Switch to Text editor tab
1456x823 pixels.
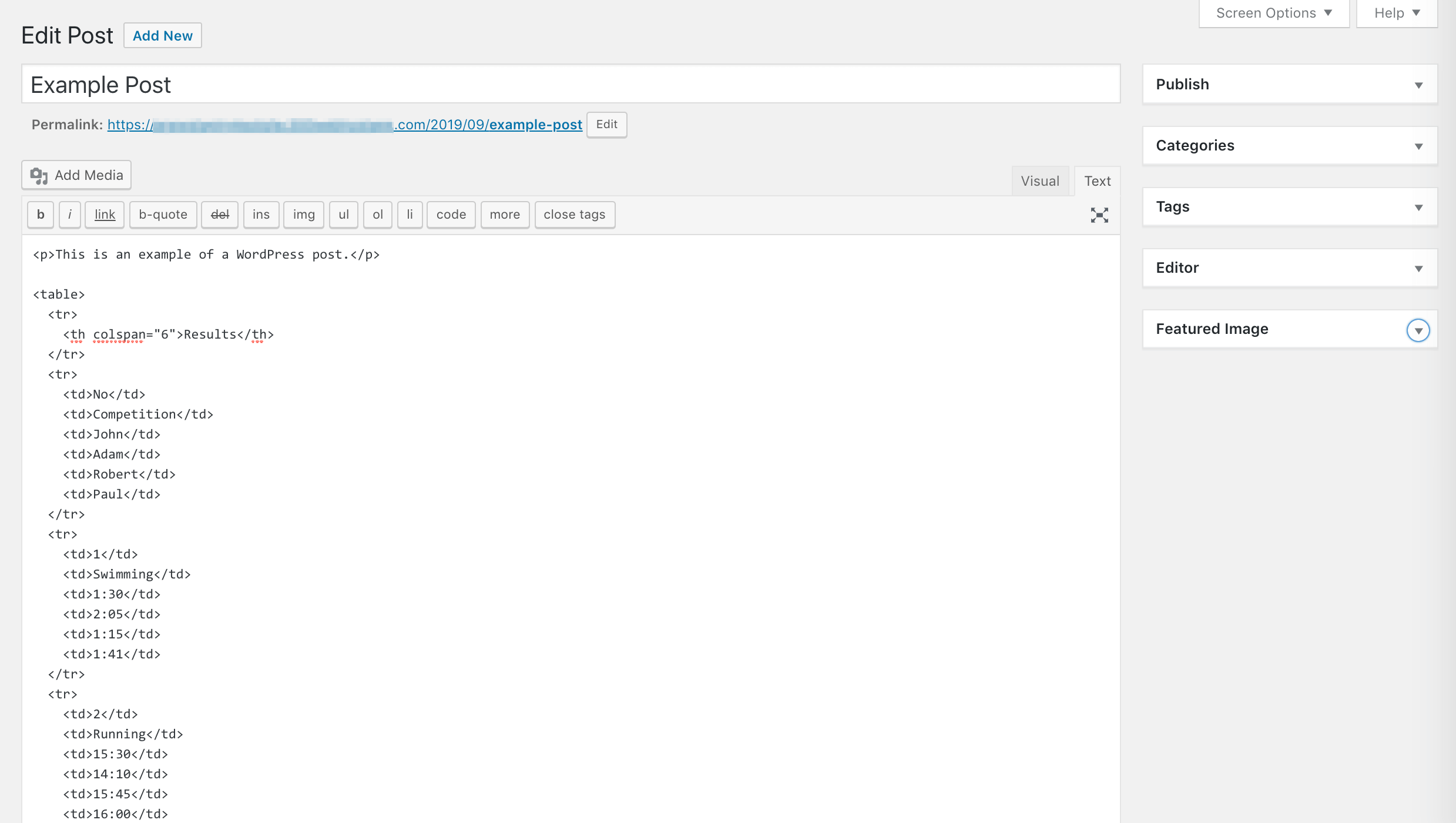pos(1097,180)
